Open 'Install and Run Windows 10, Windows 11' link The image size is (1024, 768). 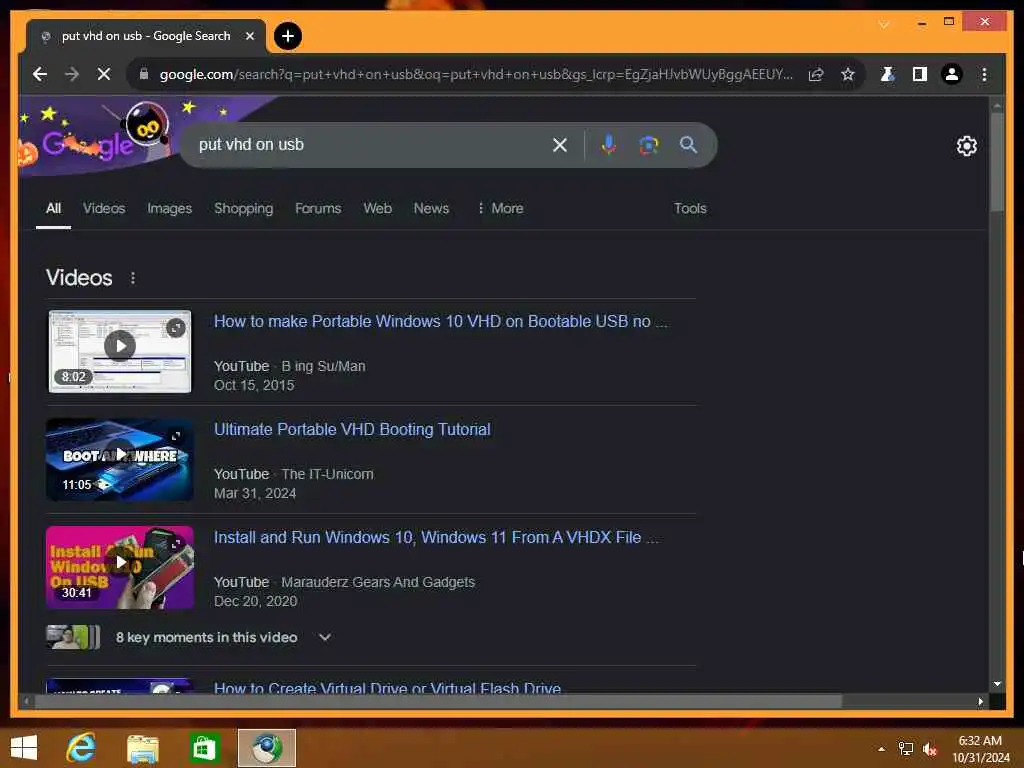436,537
